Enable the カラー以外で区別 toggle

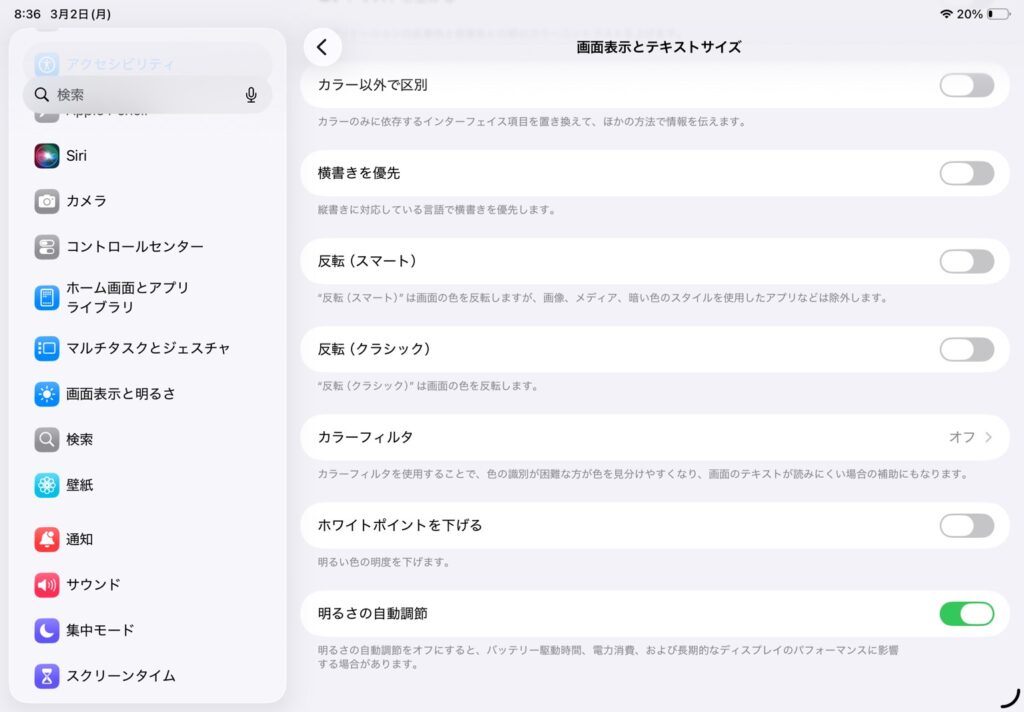(x=966, y=85)
